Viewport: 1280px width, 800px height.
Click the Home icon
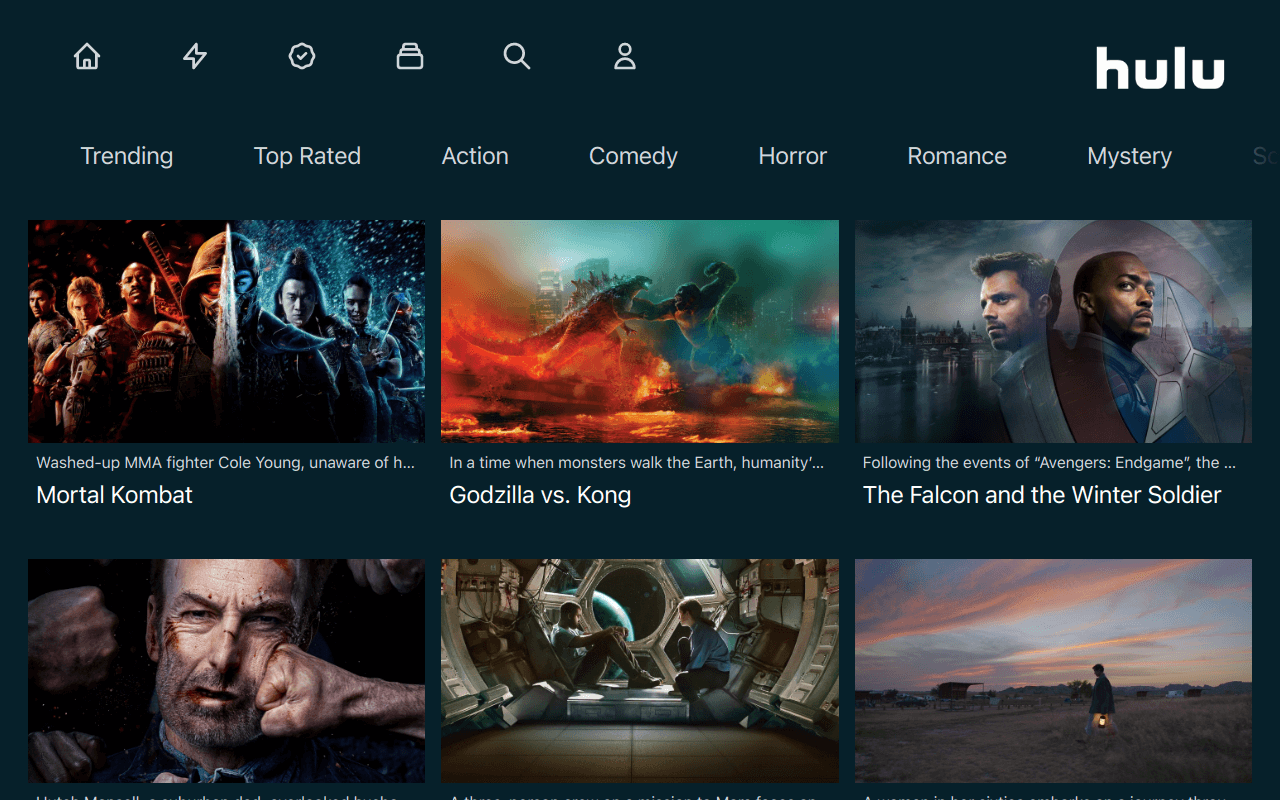click(x=87, y=57)
